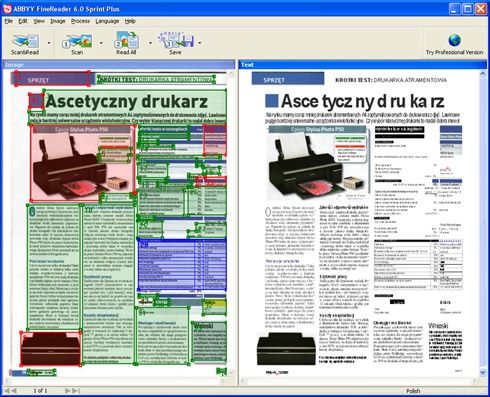Click the recognized printer picture in Text pane

point(318,163)
